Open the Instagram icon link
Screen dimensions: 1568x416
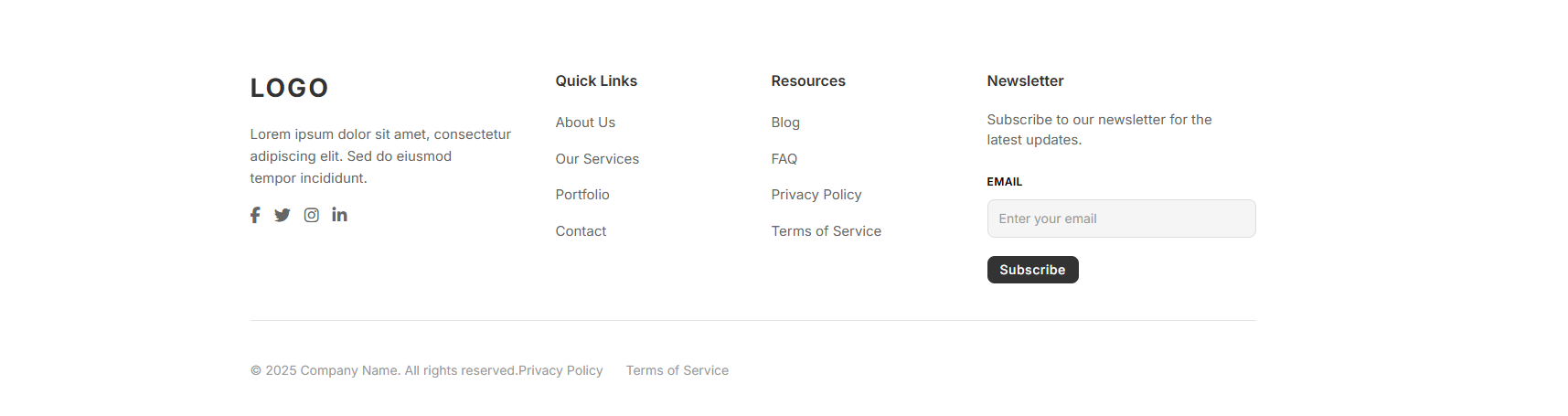[312, 215]
